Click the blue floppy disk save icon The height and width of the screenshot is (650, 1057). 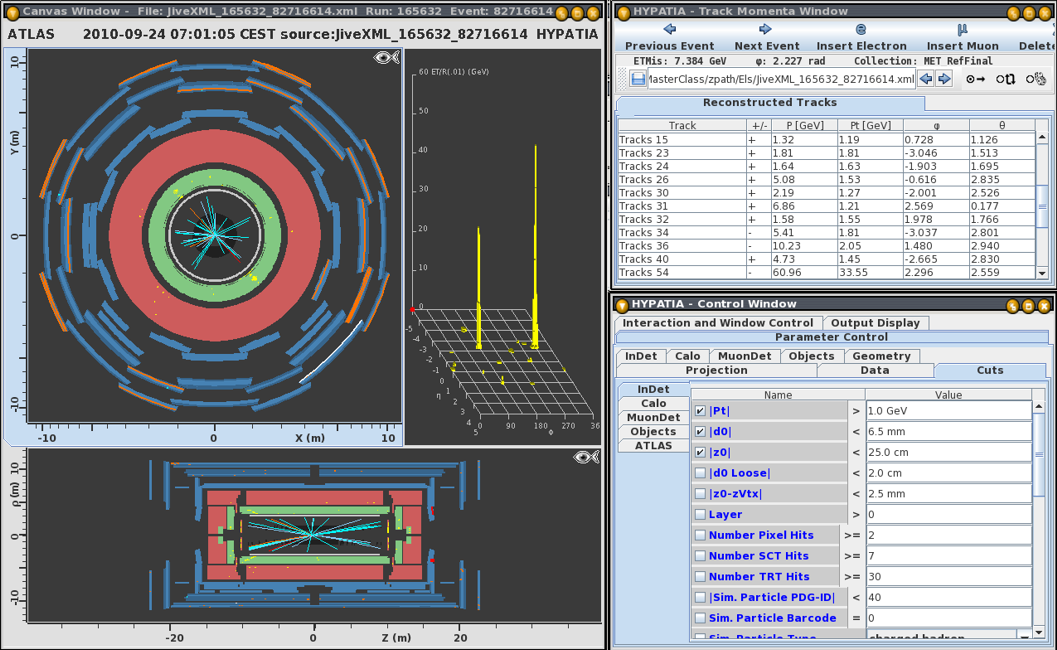point(637,79)
